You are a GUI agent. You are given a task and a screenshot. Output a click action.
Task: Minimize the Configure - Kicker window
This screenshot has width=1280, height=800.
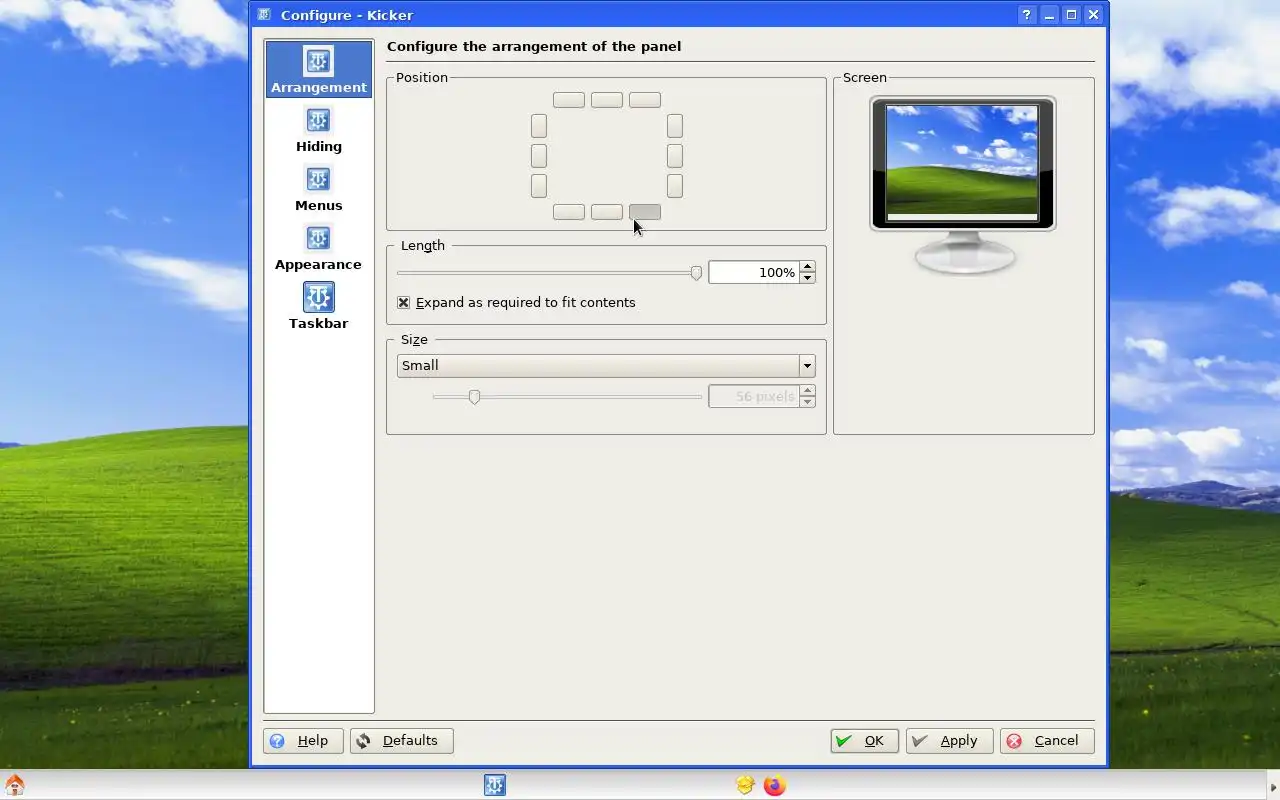1049,15
